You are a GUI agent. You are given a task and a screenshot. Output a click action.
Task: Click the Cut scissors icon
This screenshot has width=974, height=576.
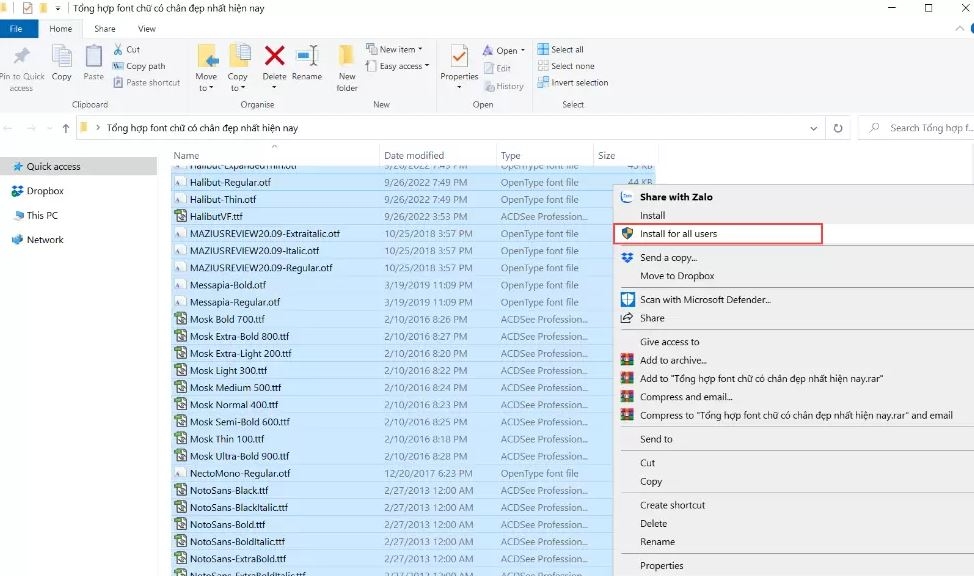(x=118, y=49)
